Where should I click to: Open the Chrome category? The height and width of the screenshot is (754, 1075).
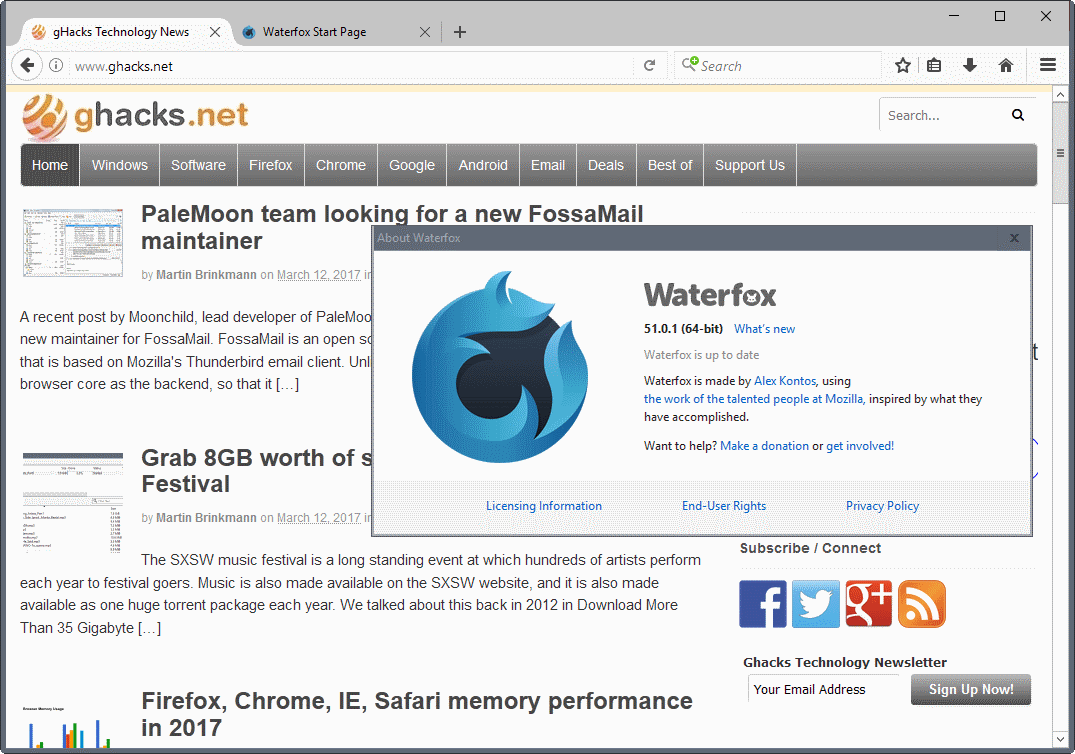(x=341, y=165)
